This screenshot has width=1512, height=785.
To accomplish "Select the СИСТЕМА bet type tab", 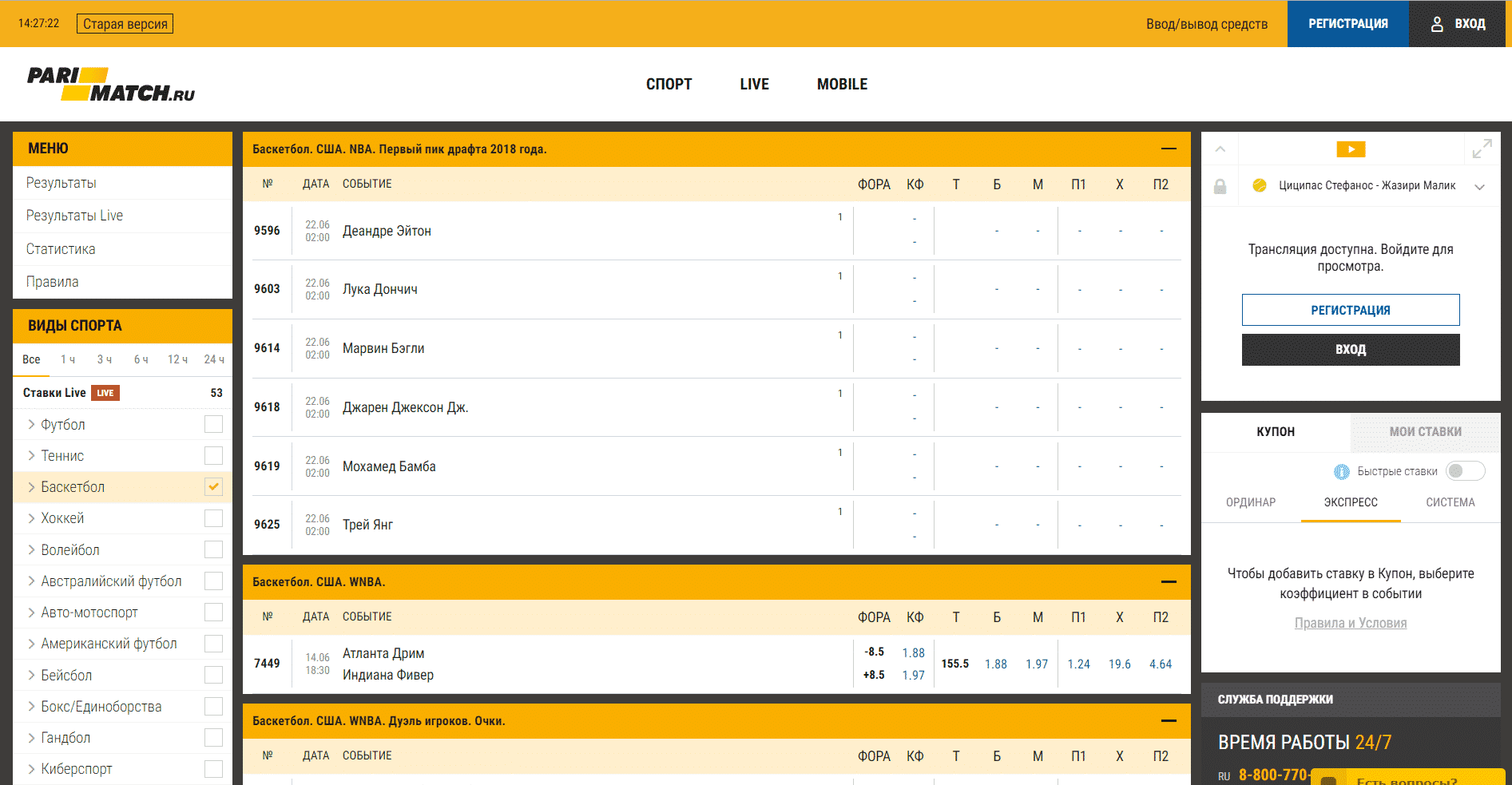I will pos(1450,502).
